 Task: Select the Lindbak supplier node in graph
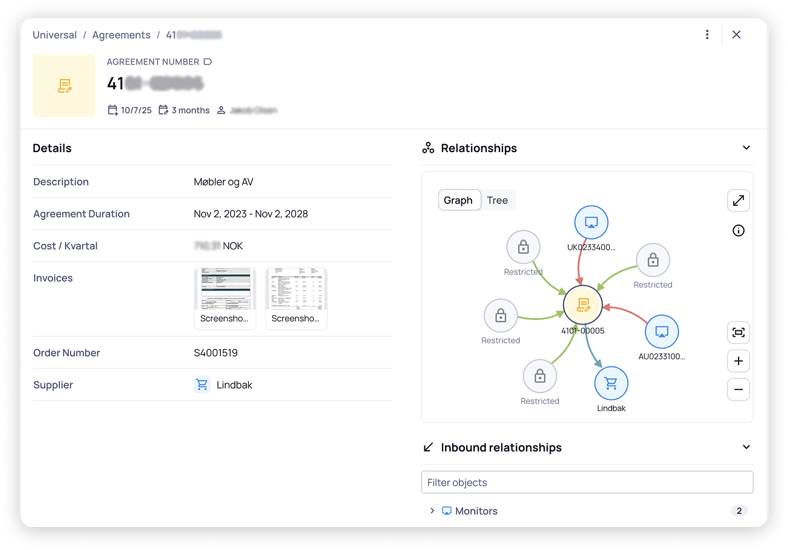[x=611, y=383]
